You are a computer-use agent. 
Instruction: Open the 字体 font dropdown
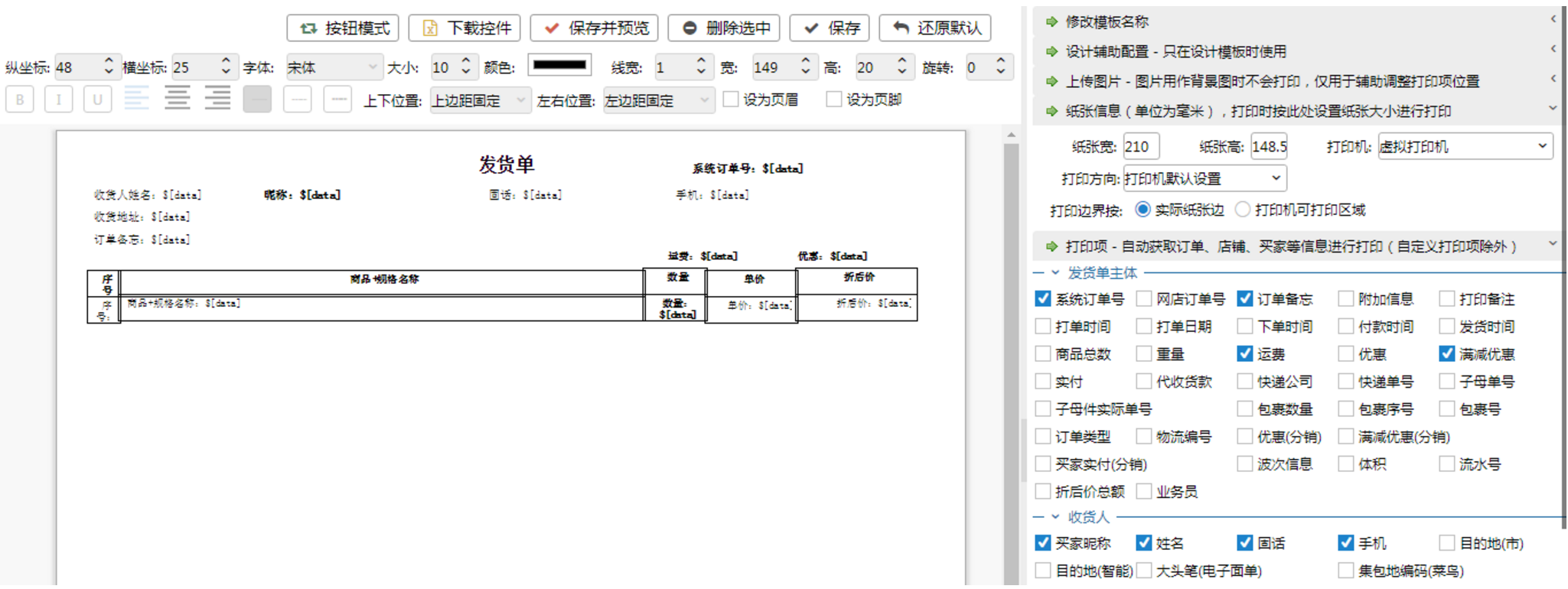[x=333, y=67]
